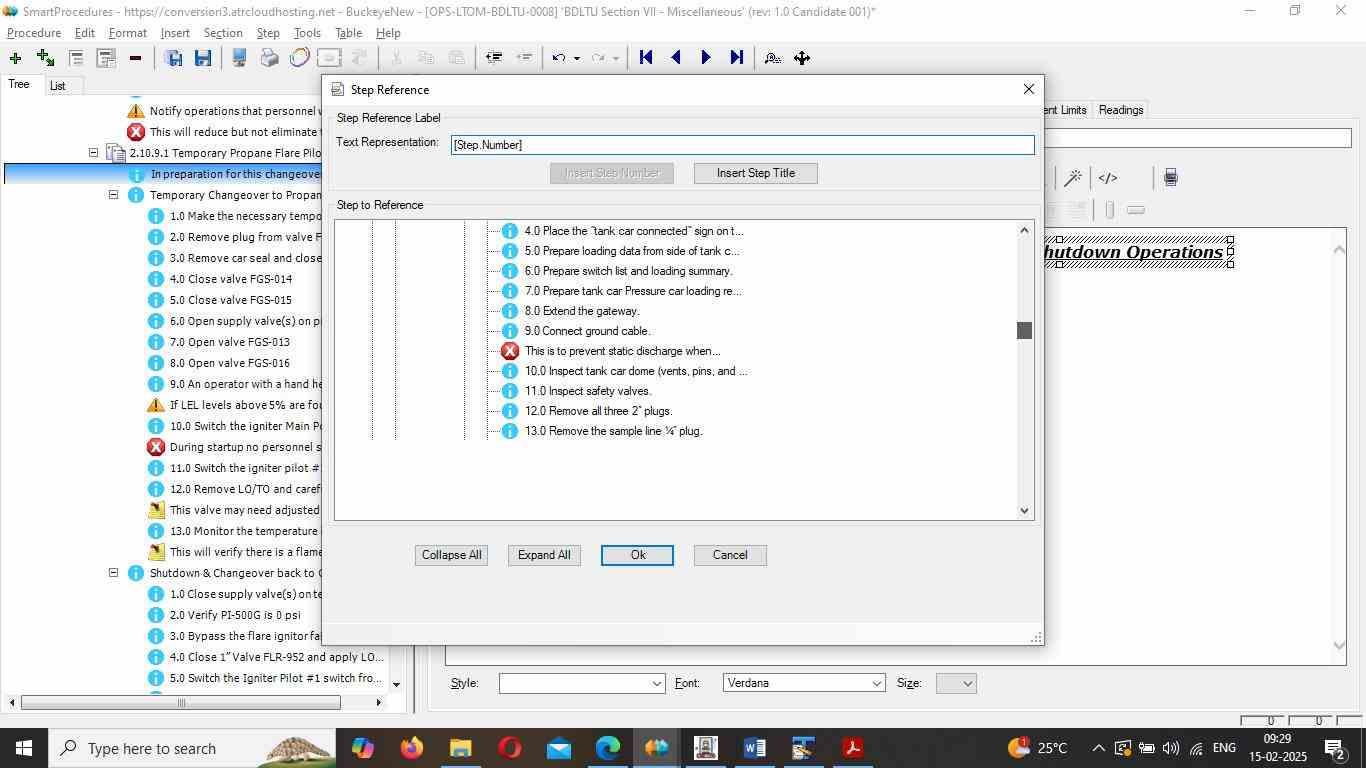This screenshot has height=768, width=1366.
Task: Open Microsoft Word from the taskbar
Action: coord(755,748)
